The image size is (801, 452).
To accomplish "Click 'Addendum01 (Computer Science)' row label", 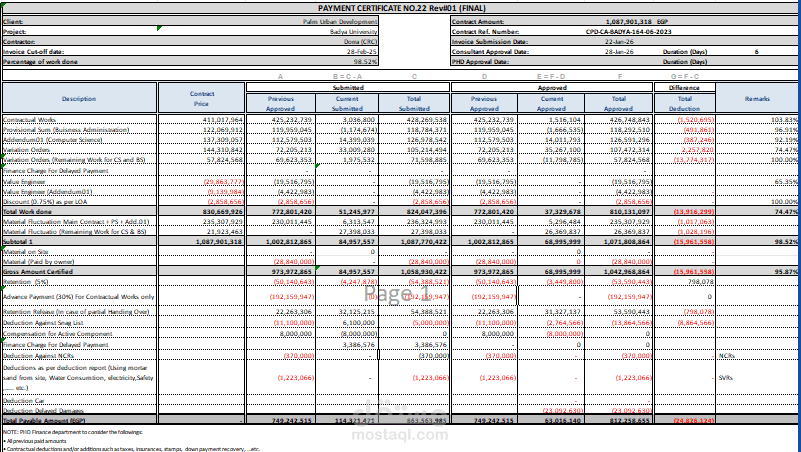I will point(53,140).
